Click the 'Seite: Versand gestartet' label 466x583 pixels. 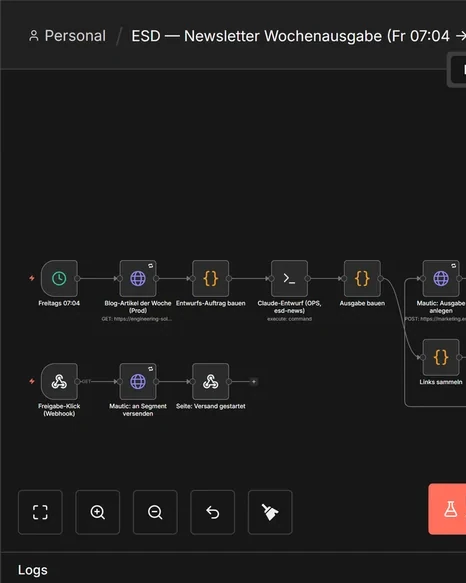point(210,406)
